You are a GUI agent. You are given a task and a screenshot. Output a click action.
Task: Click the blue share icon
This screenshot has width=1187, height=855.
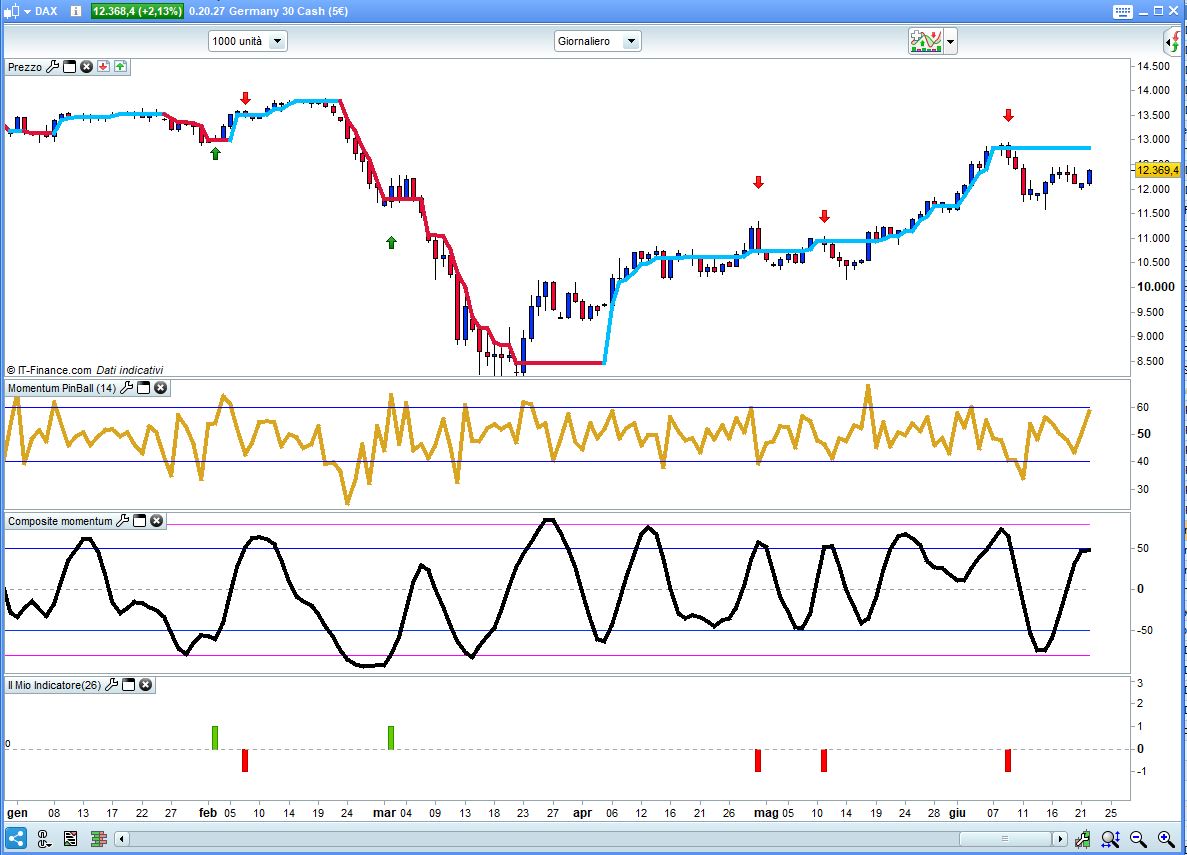[16, 838]
